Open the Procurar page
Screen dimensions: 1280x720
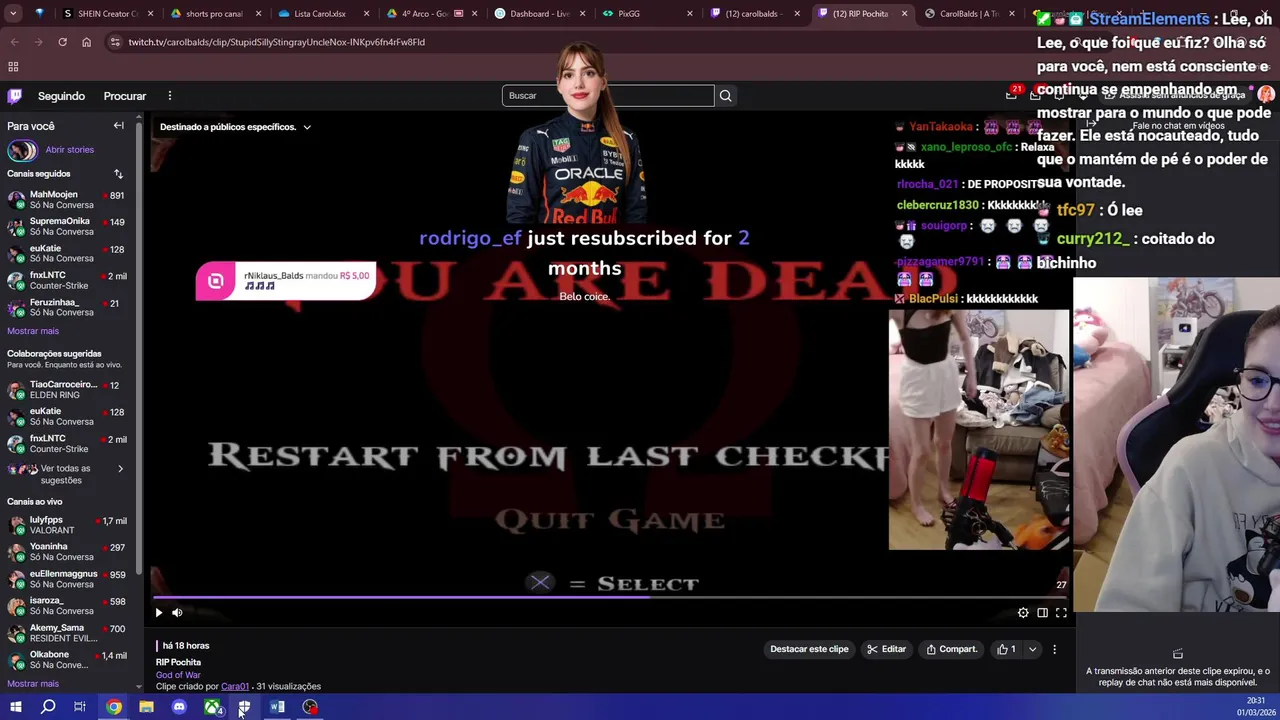[125, 96]
